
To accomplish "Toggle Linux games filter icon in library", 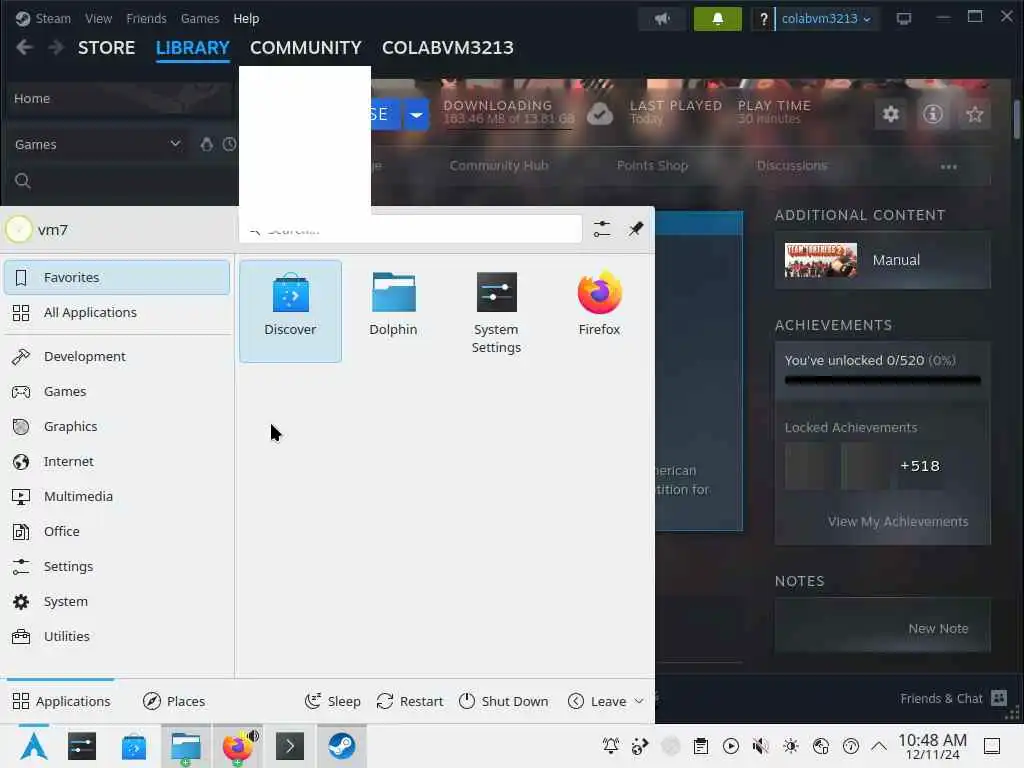I will coord(206,144).
